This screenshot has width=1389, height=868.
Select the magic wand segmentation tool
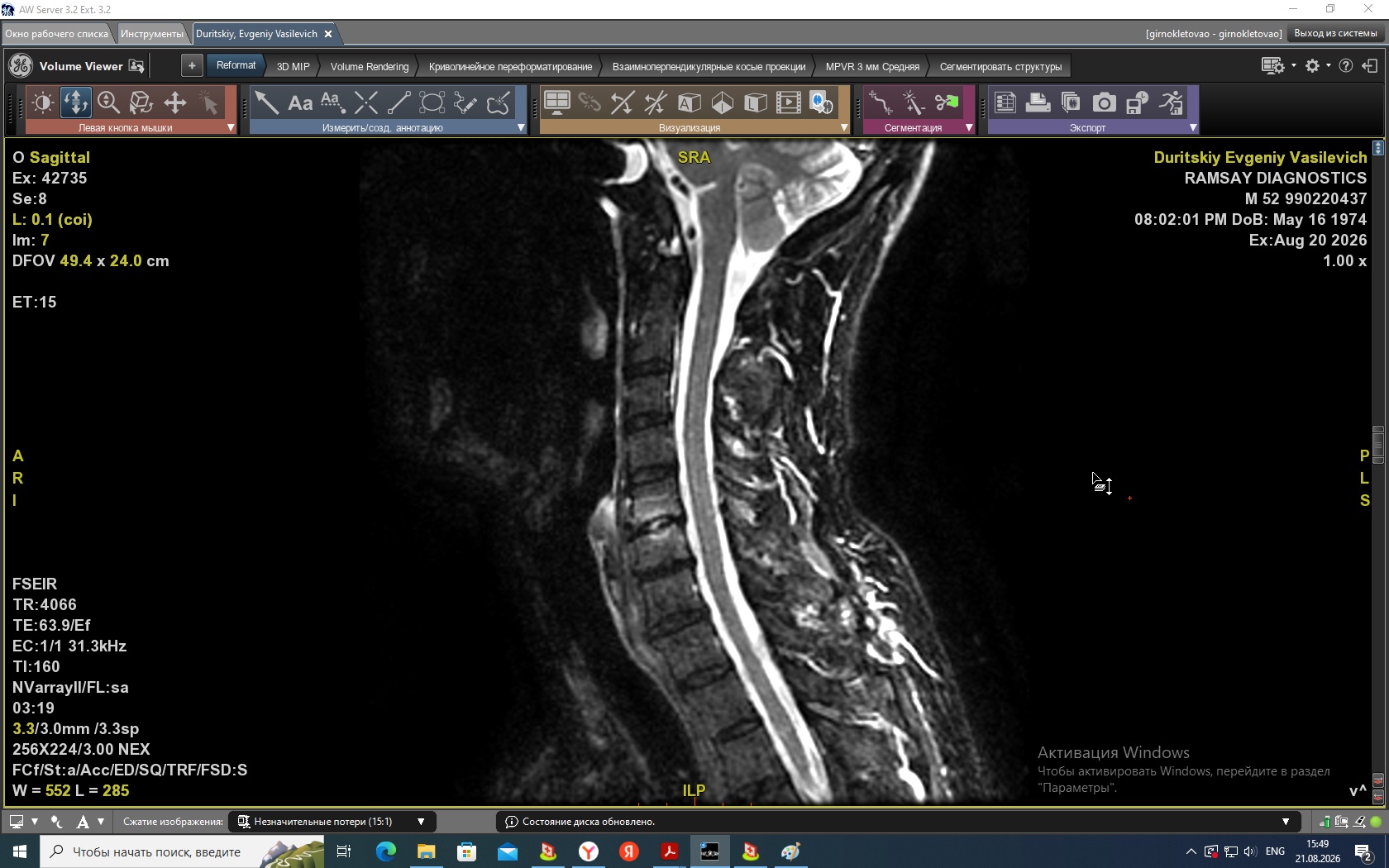coord(914,103)
